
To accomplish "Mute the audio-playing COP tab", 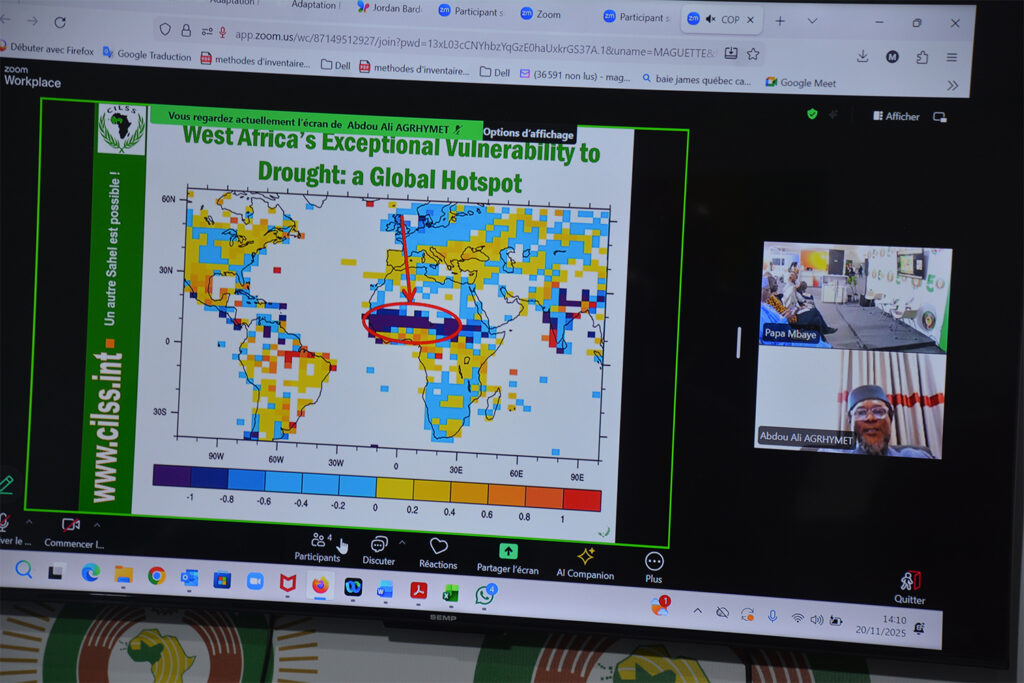I will [710, 19].
